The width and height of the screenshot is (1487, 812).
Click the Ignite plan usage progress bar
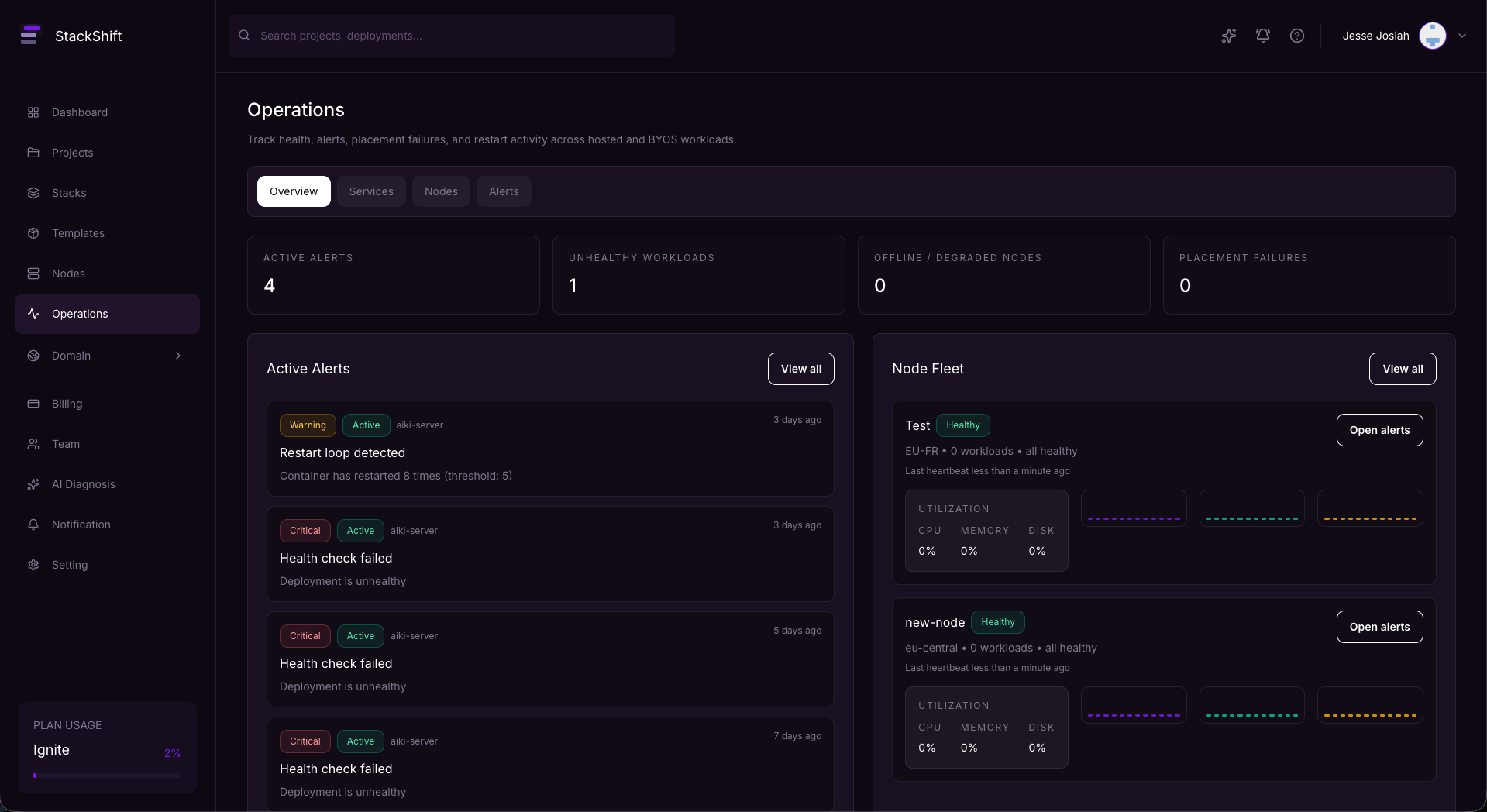click(107, 775)
